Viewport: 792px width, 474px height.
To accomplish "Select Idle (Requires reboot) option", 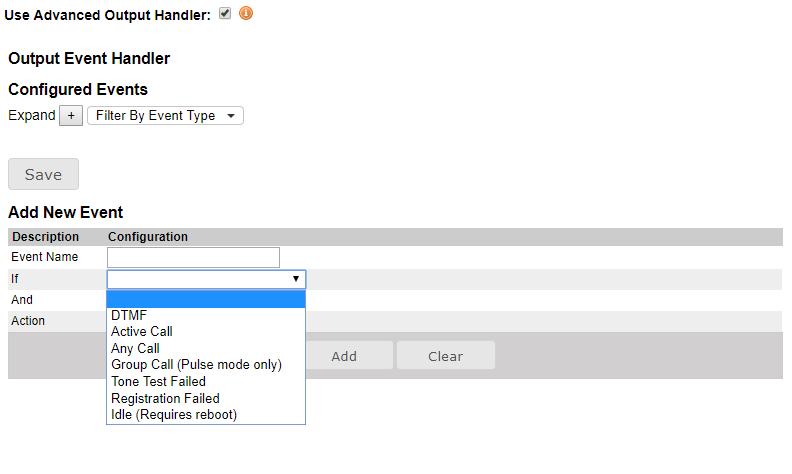I will point(174,415).
